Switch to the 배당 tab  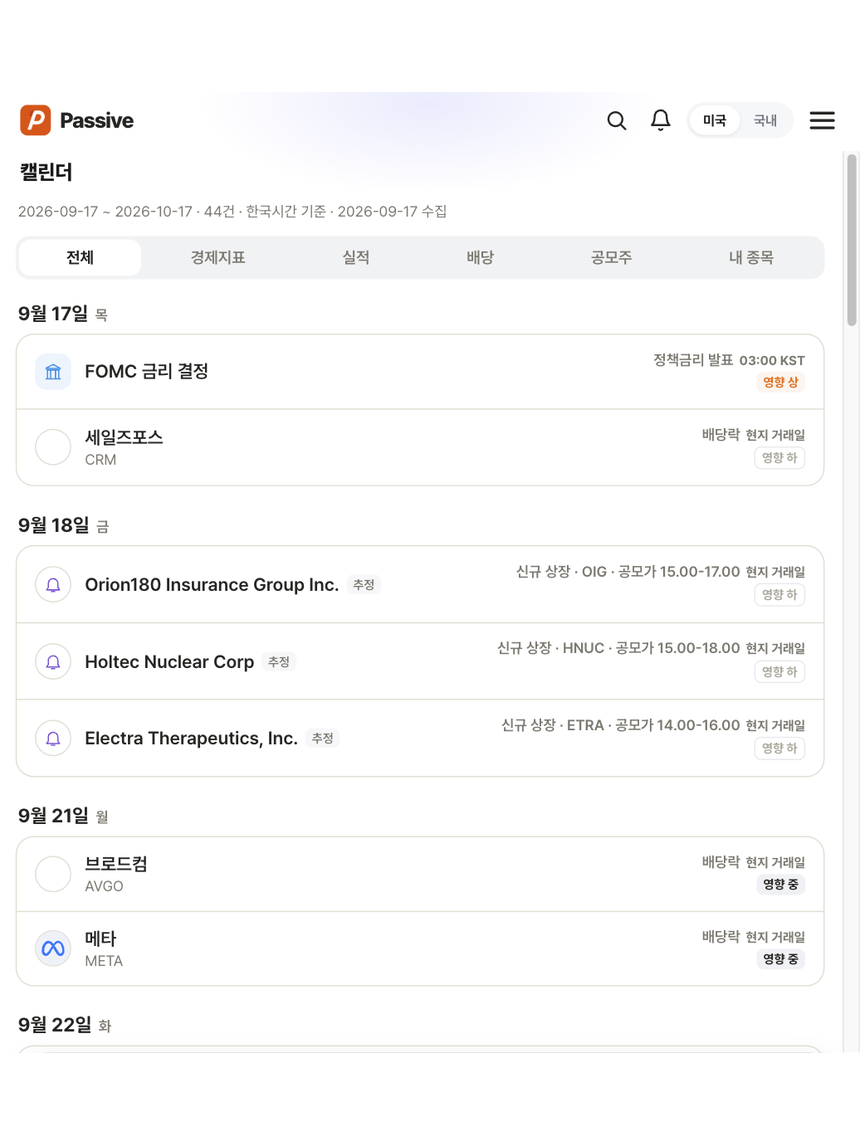480,257
